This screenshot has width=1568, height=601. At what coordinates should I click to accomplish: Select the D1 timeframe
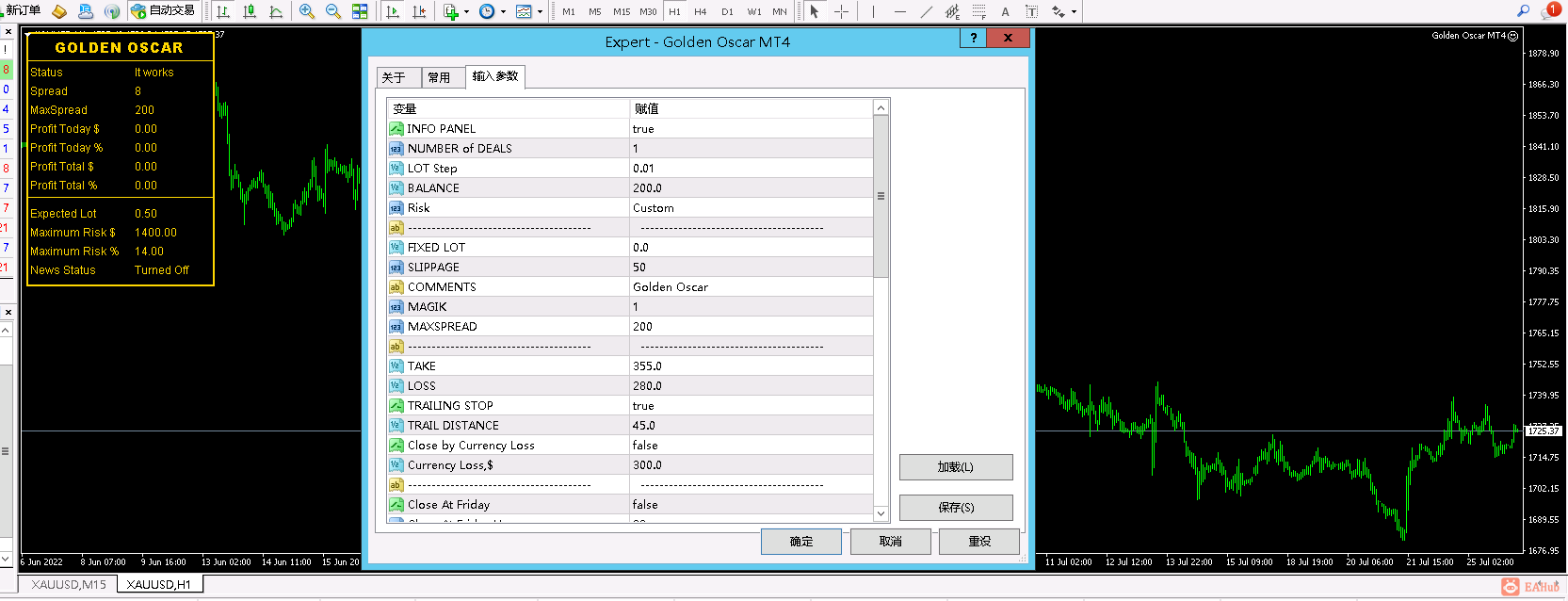click(x=727, y=11)
